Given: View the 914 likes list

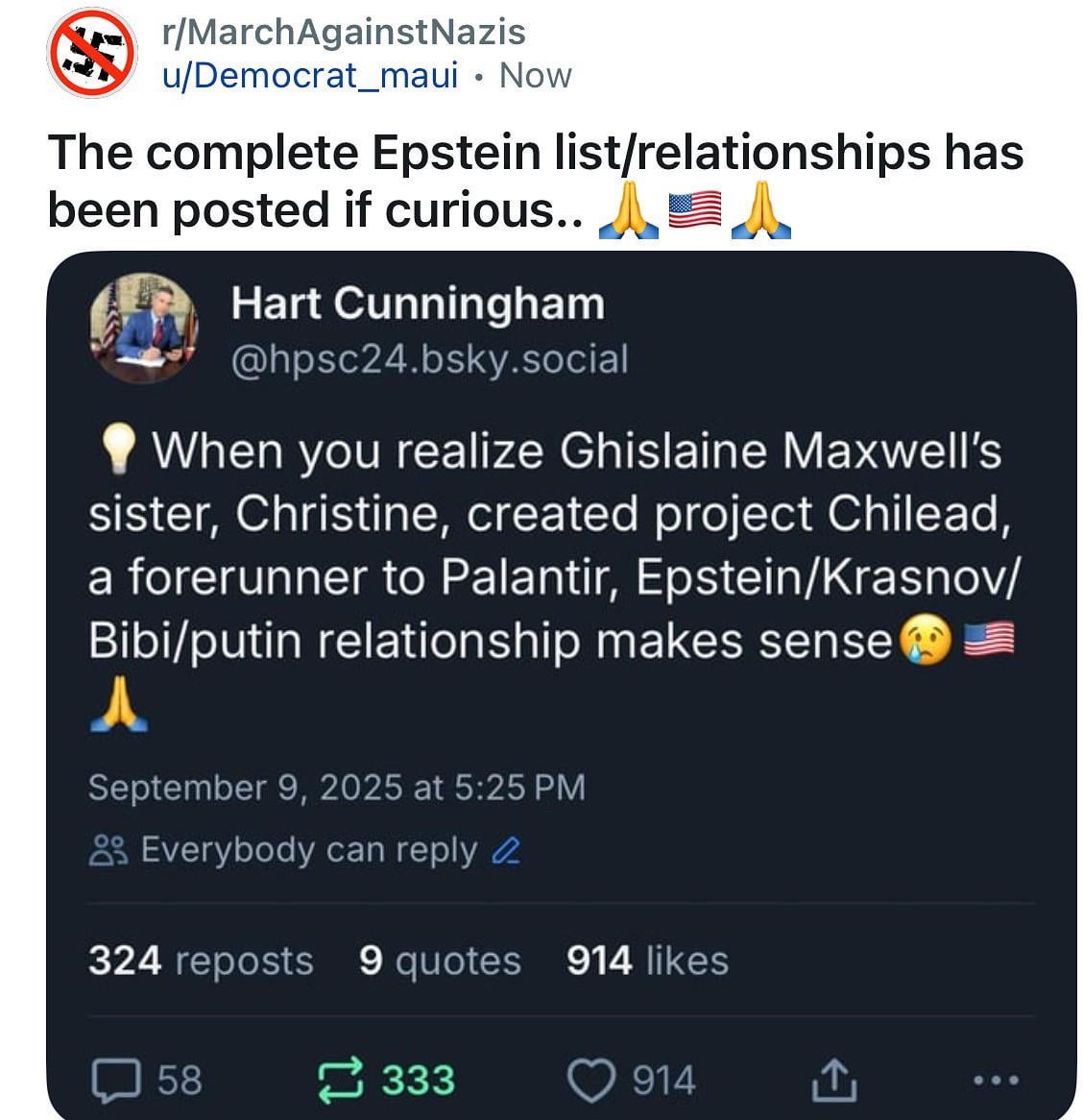Looking at the screenshot, I should (647, 960).
